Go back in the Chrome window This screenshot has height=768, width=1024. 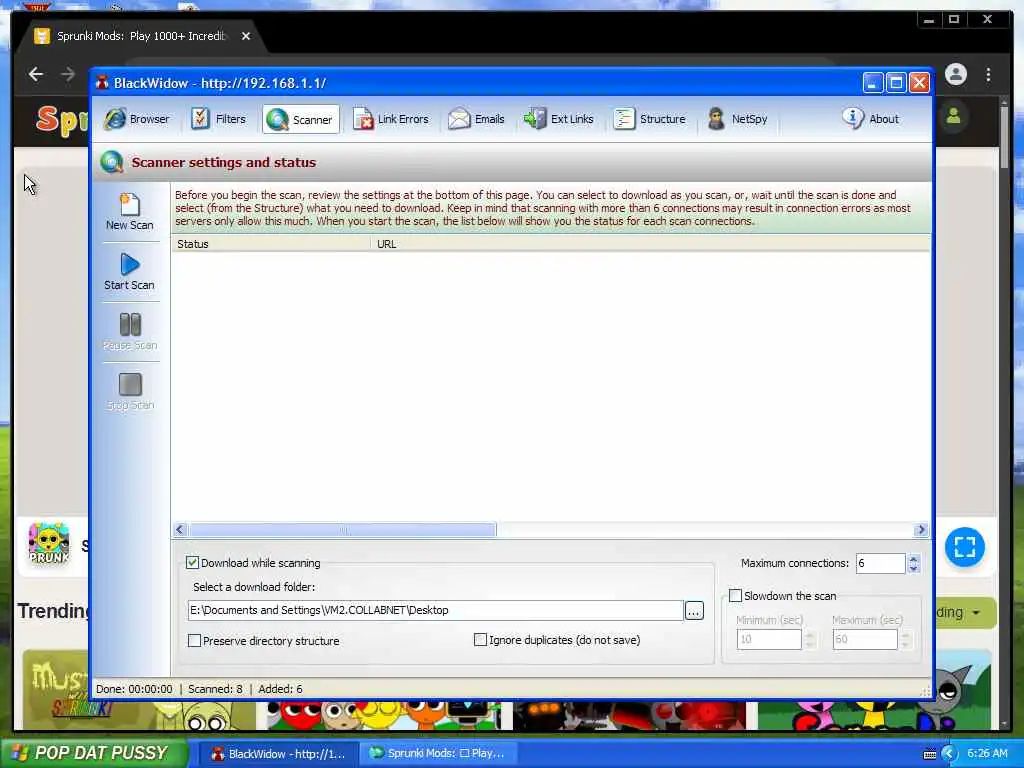(36, 74)
